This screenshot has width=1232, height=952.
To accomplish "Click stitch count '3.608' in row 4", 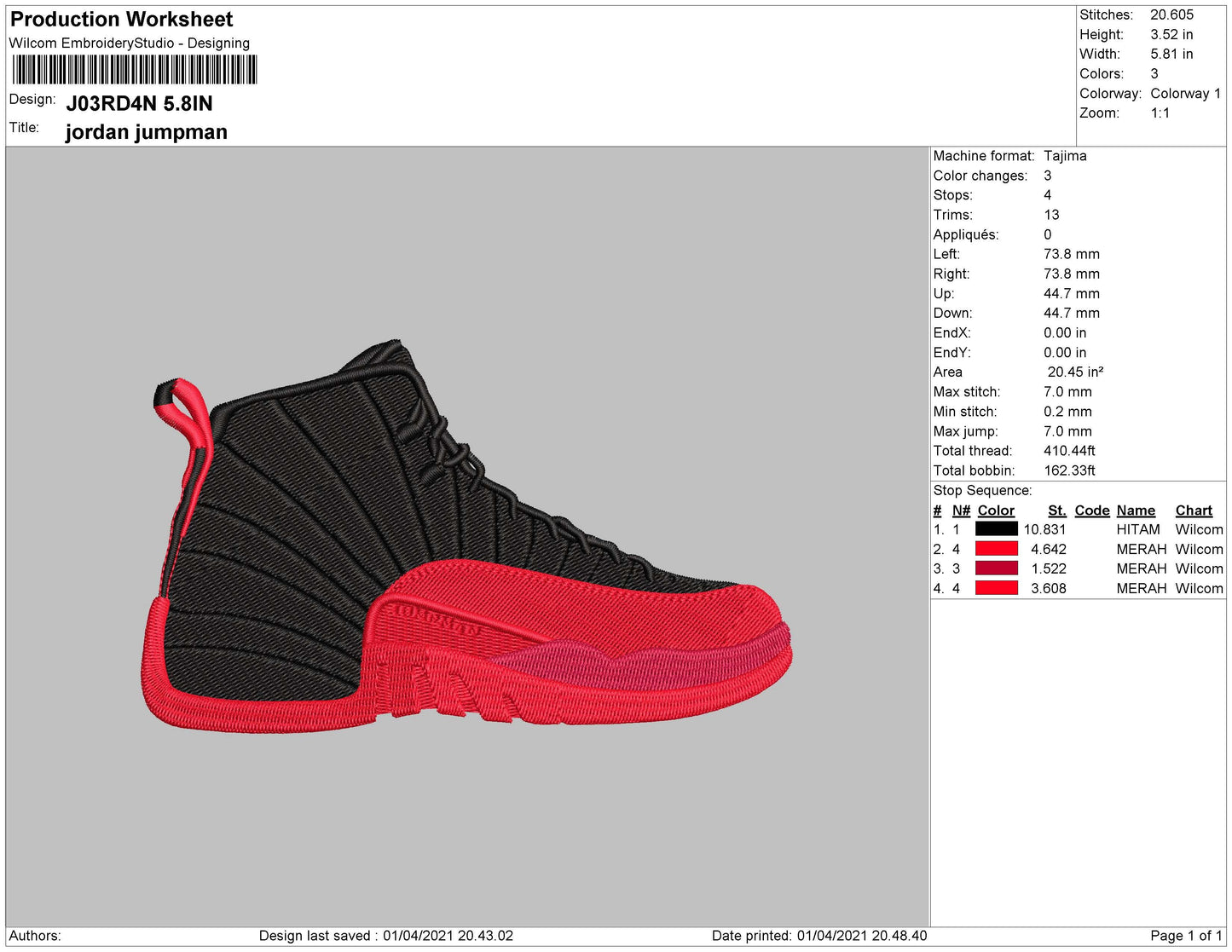I will click(1049, 589).
